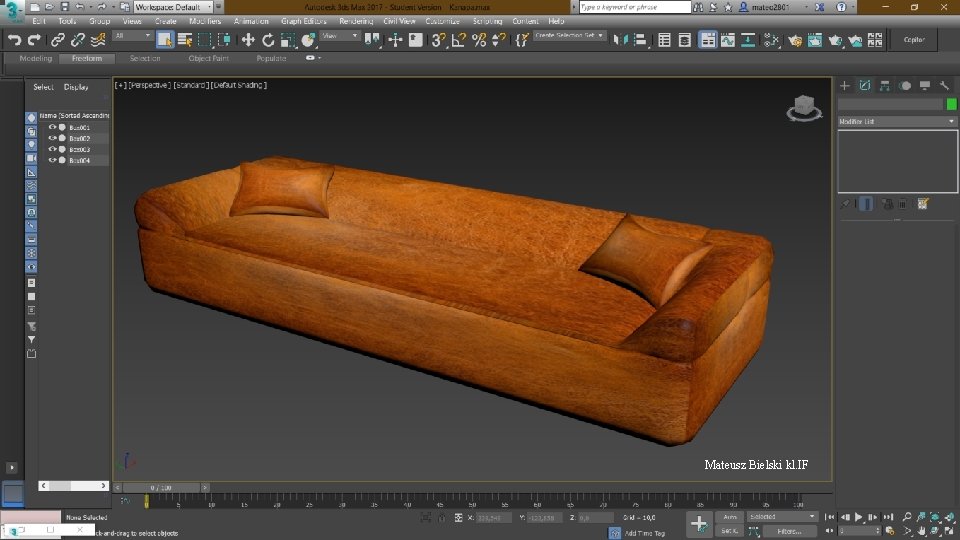Screen dimensions: 960x540
Task: Click the Undo arrow icon
Action: click(14, 40)
